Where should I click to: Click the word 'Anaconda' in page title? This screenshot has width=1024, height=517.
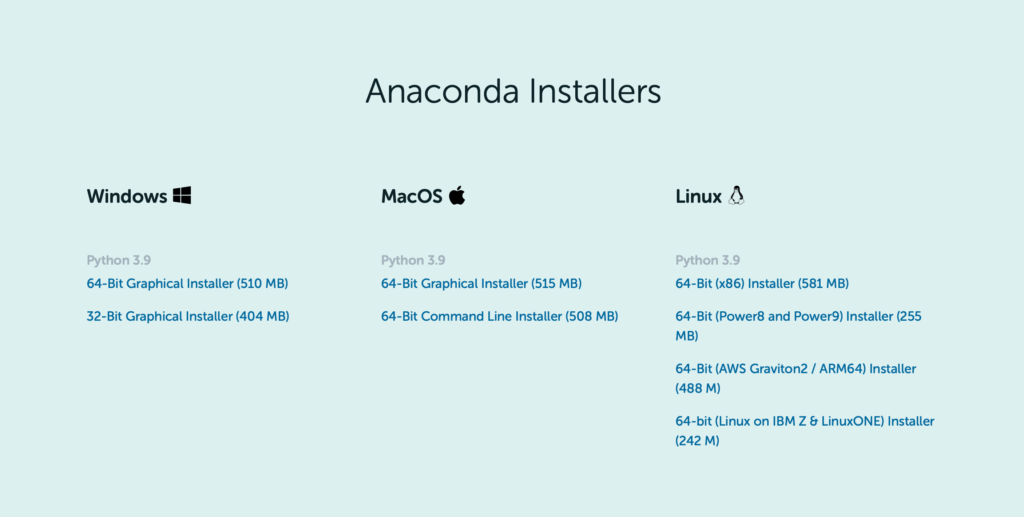pos(443,91)
